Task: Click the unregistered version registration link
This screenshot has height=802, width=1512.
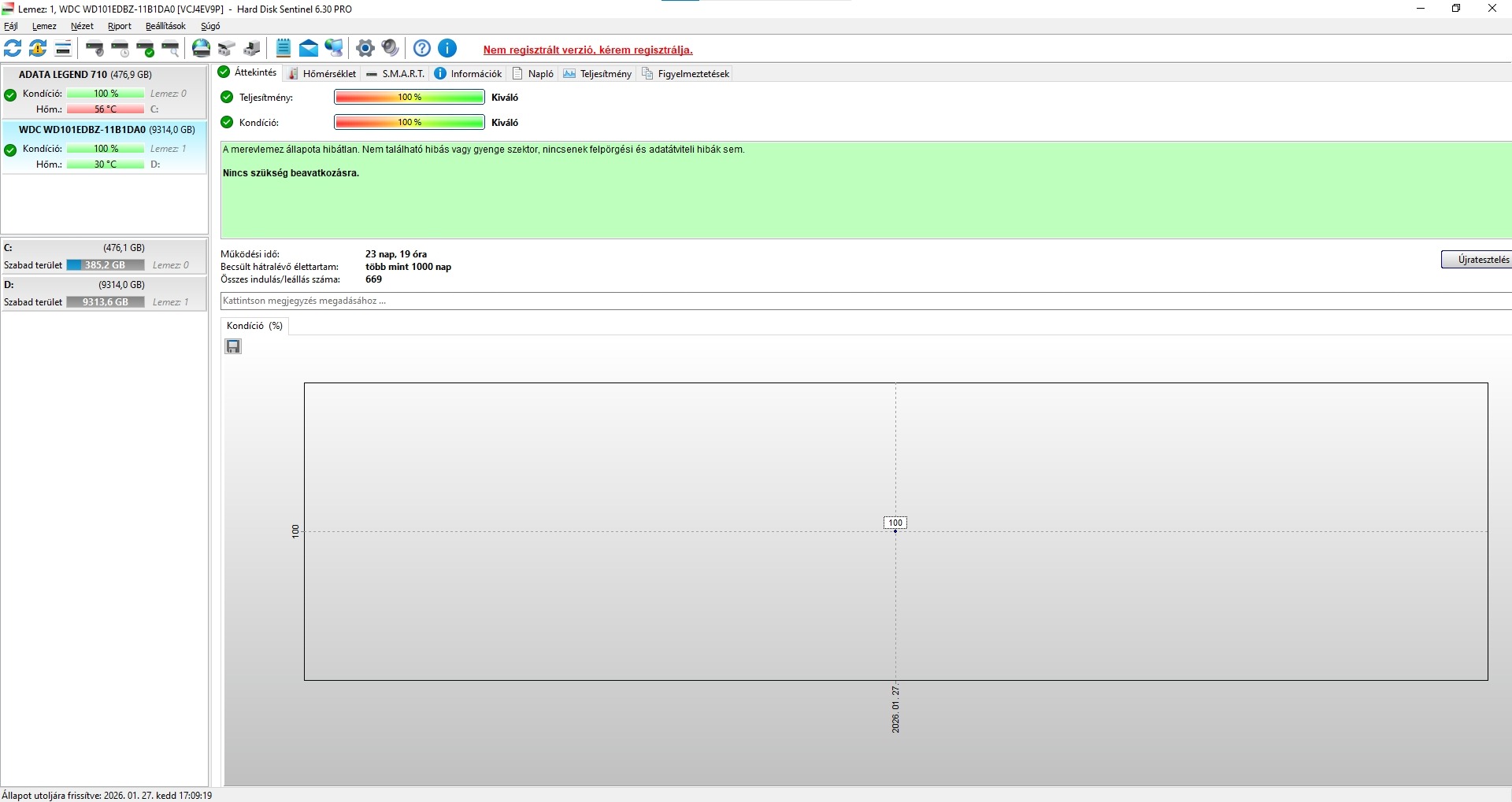Action: point(588,50)
